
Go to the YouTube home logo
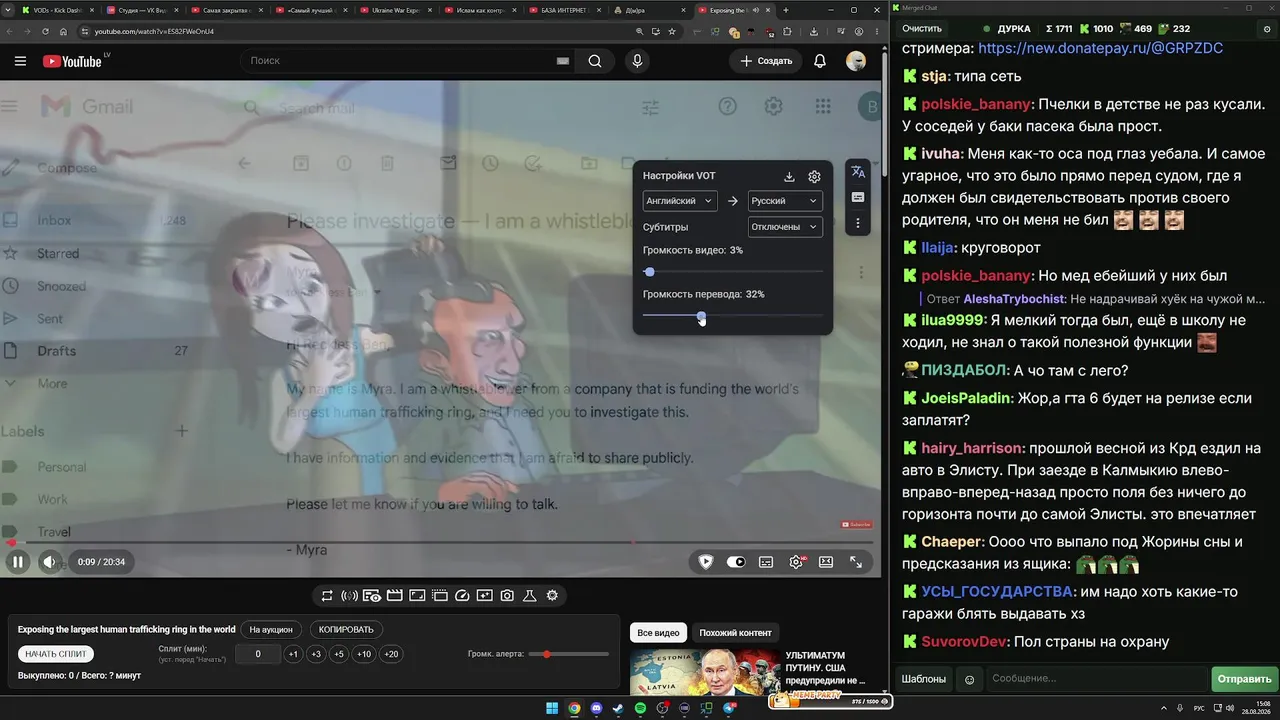coord(72,61)
